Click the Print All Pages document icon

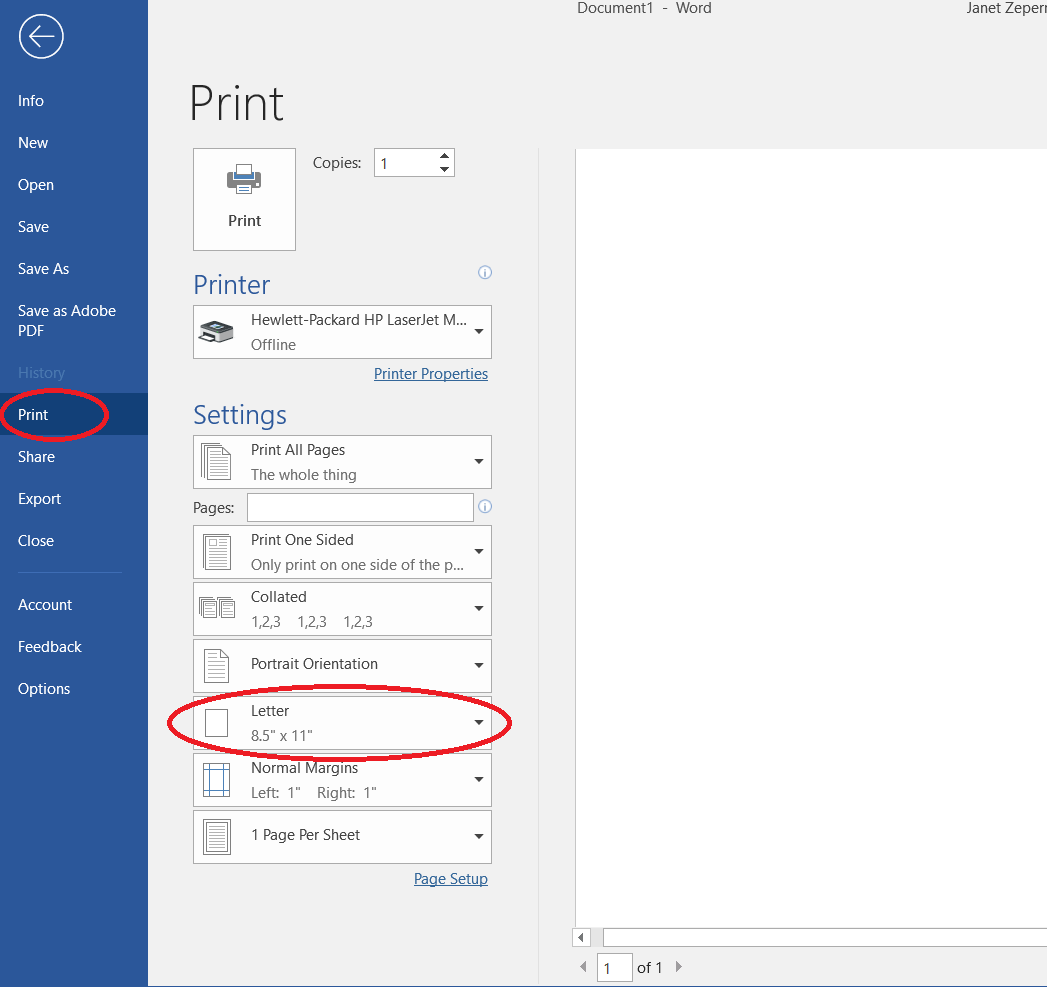coord(216,461)
